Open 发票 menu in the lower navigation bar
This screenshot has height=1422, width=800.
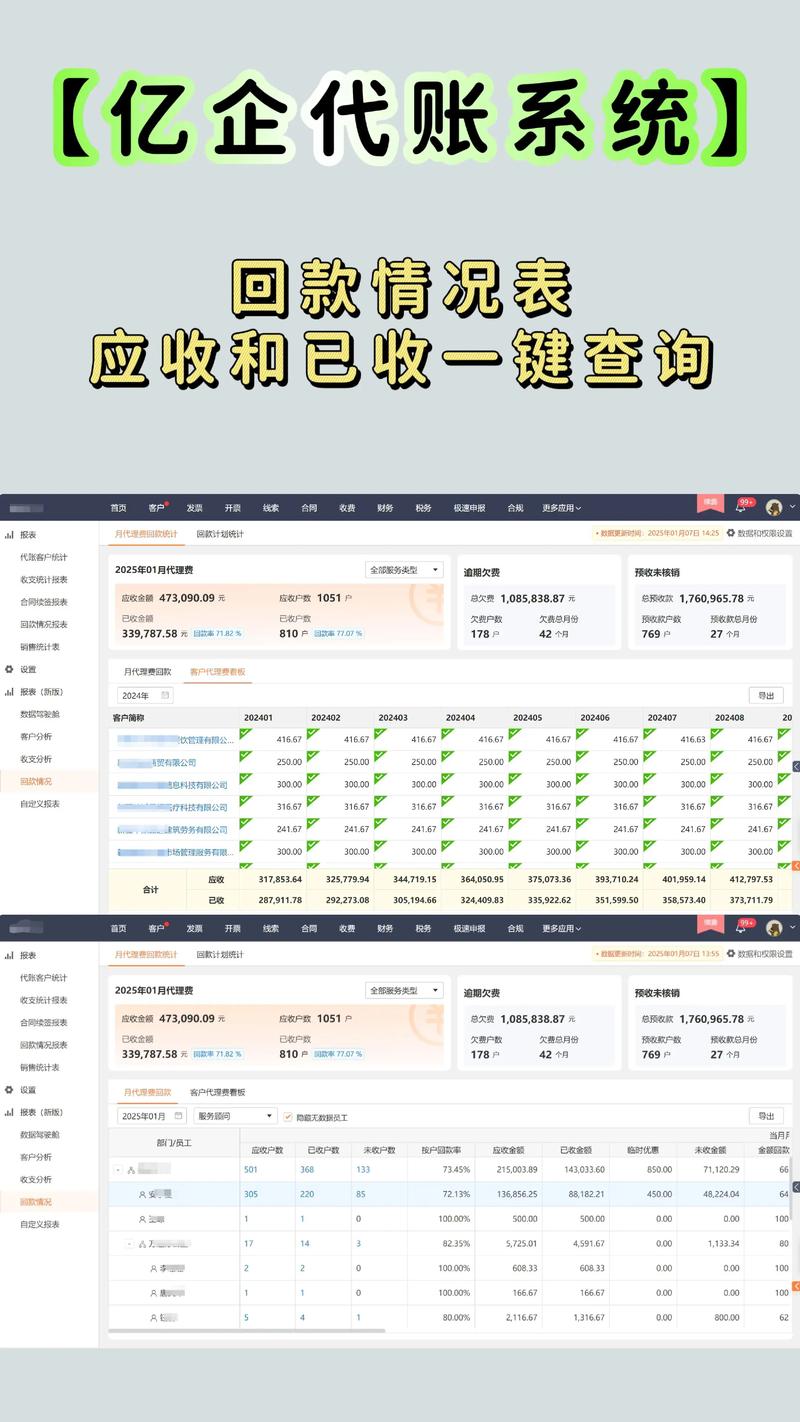pyautogui.click(x=194, y=928)
